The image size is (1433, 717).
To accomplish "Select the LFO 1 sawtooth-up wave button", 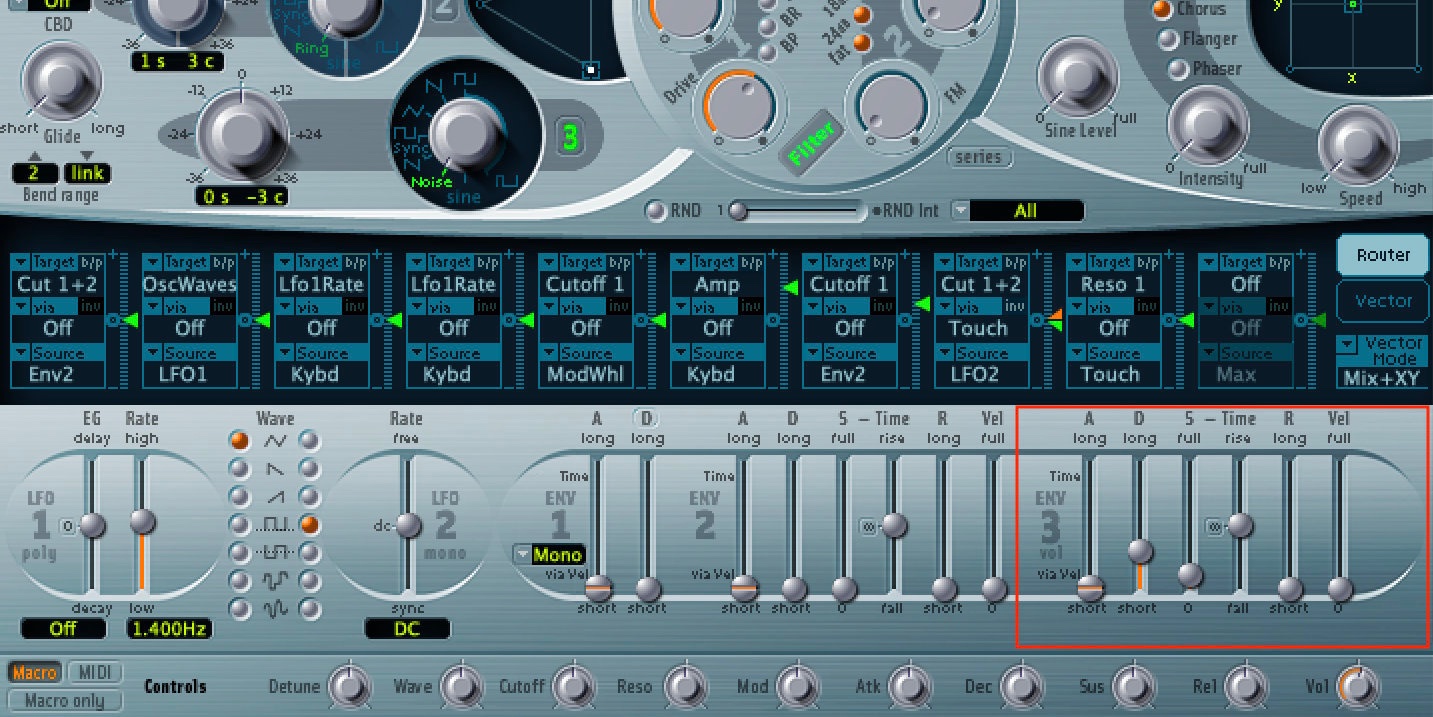I will [x=238, y=495].
